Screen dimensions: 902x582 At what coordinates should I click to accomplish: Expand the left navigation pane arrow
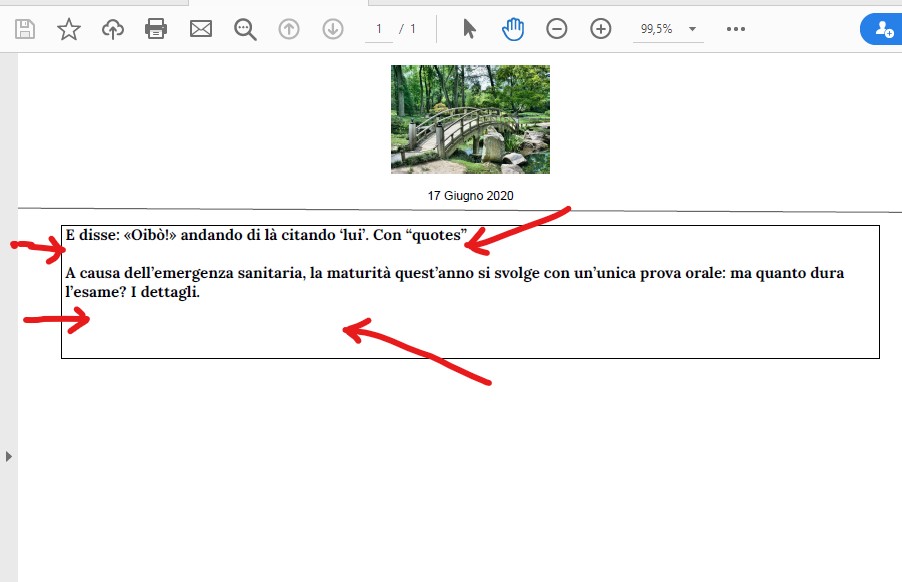click(9, 457)
